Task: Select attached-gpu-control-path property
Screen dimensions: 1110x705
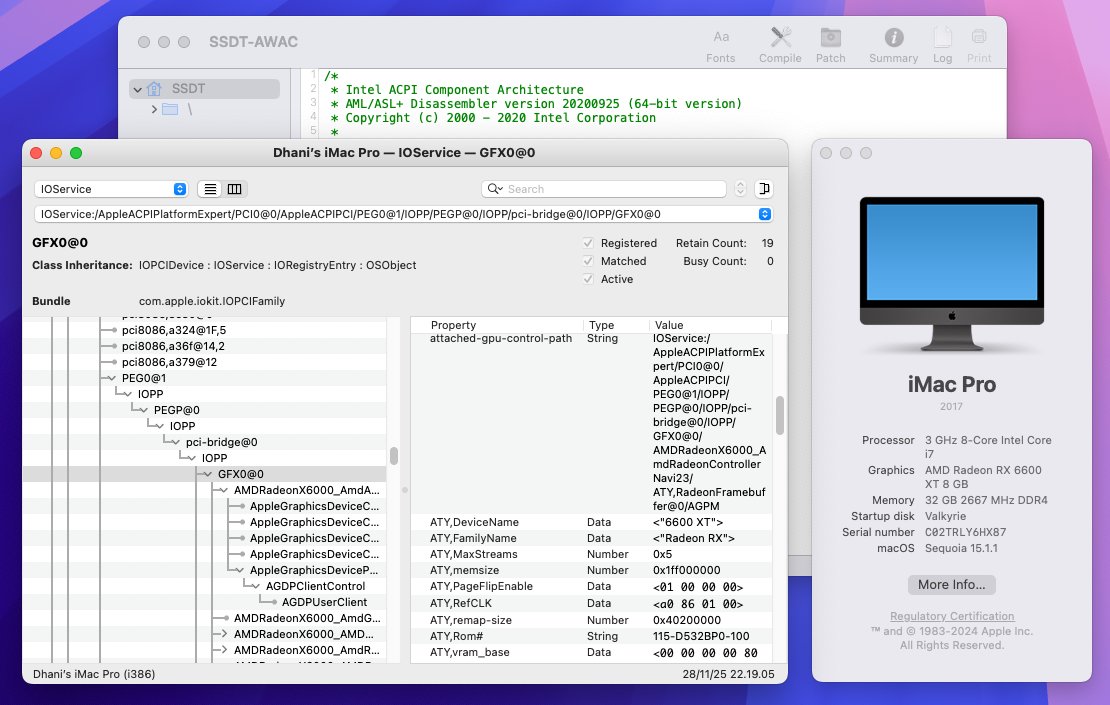Action: coord(500,338)
